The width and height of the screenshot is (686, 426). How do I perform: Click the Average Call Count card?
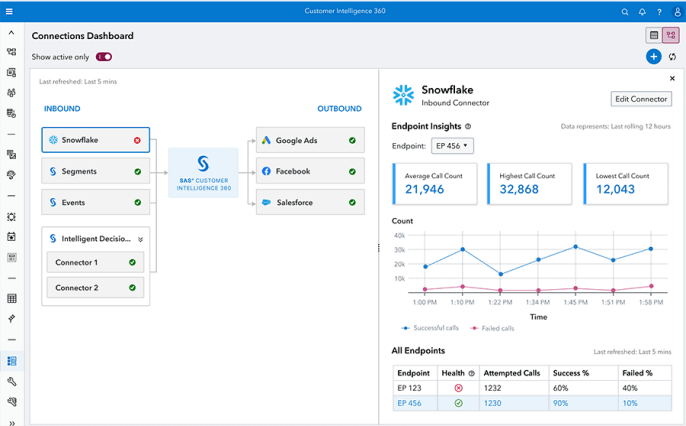click(434, 184)
